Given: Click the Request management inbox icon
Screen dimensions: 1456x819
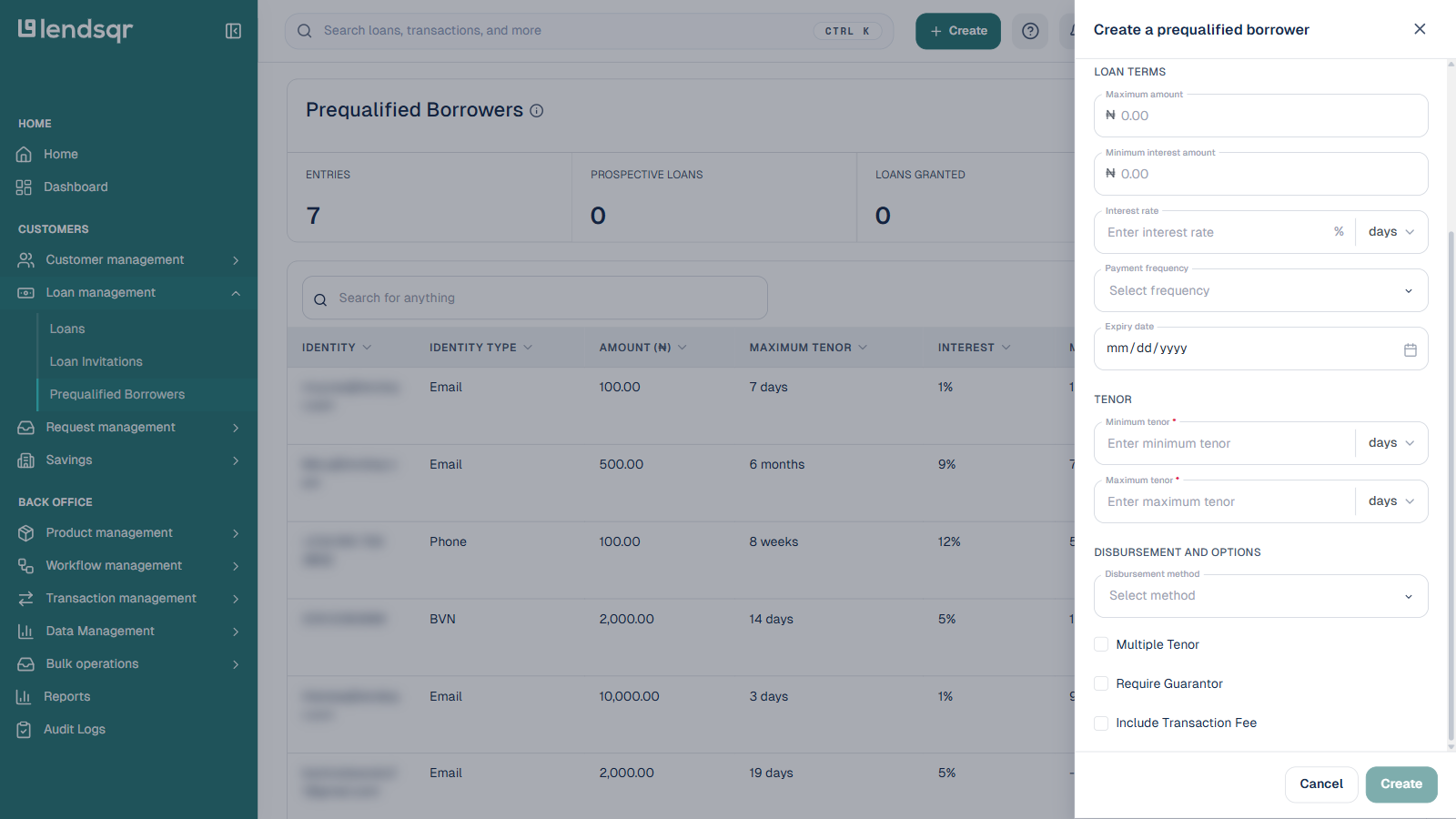Looking at the screenshot, I should pos(25,428).
